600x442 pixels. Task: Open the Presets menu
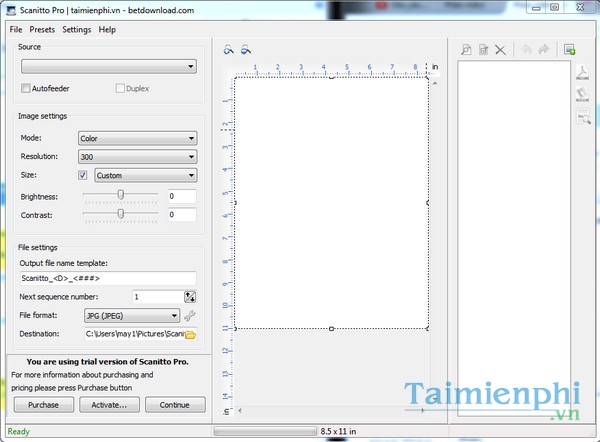[42, 30]
